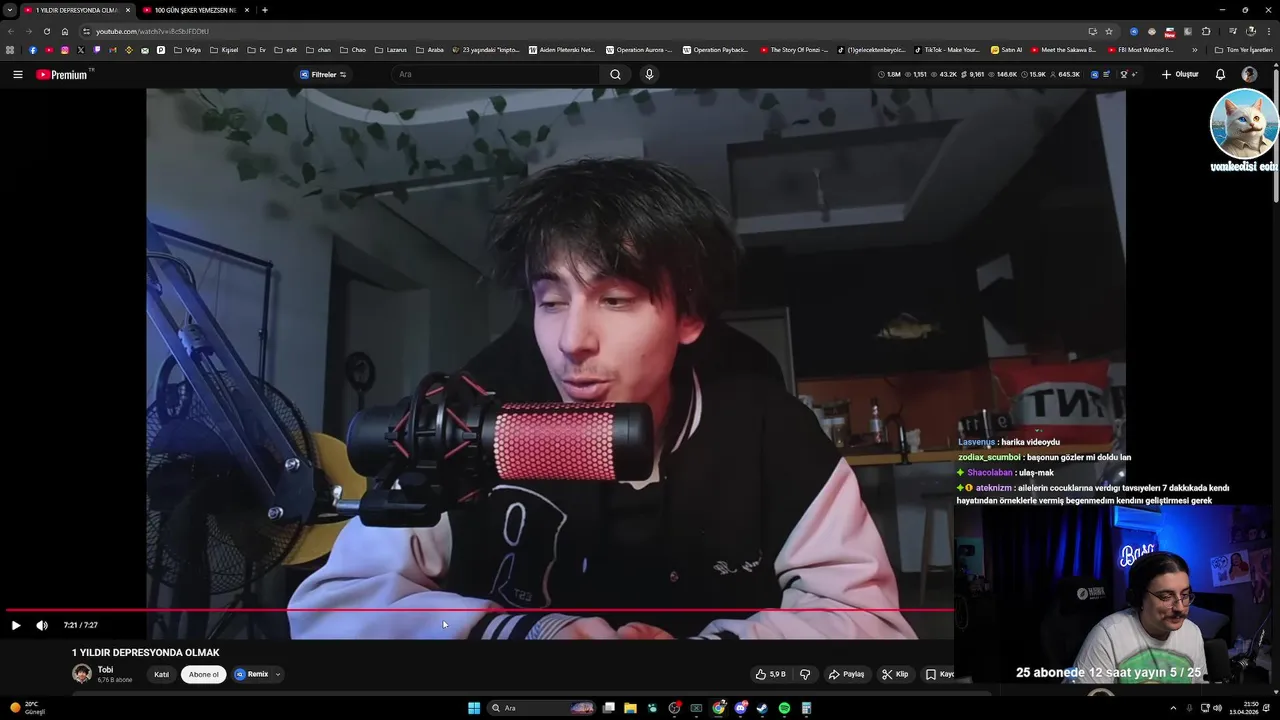Focus the Ara search field
This screenshot has height=720, width=1280.
(x=495, y=74)
